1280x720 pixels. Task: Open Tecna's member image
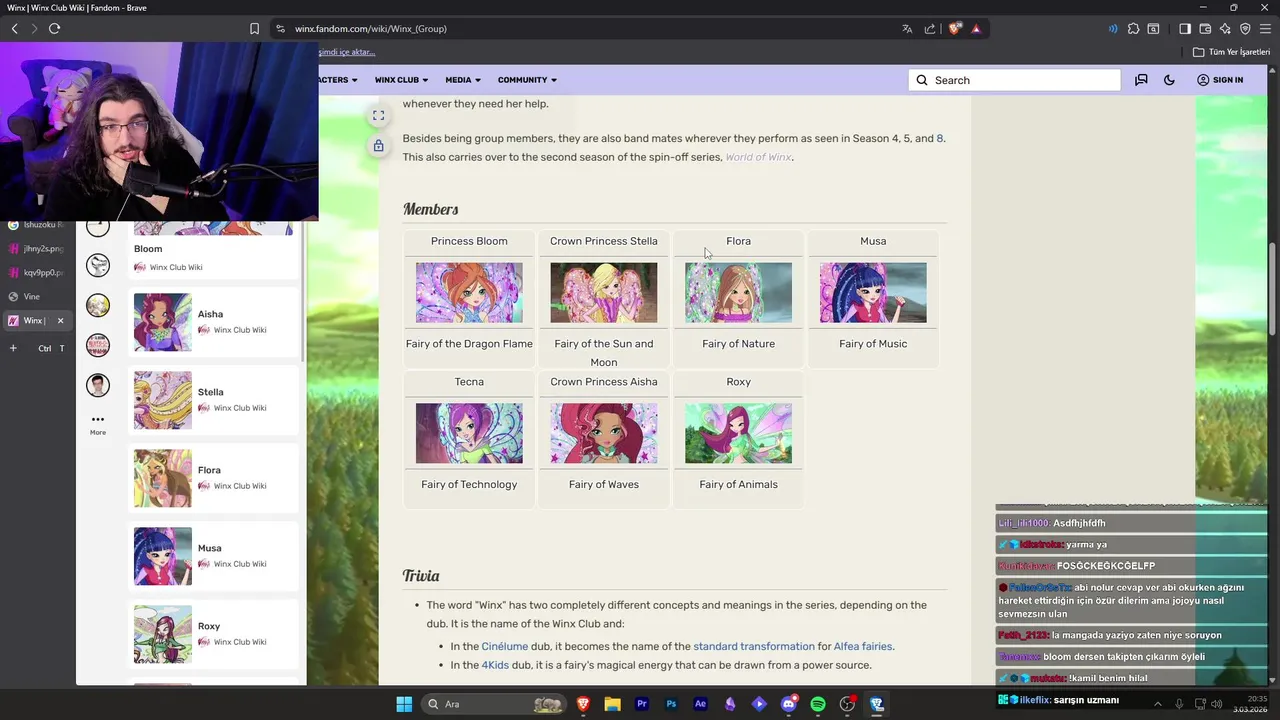point(469,433)
